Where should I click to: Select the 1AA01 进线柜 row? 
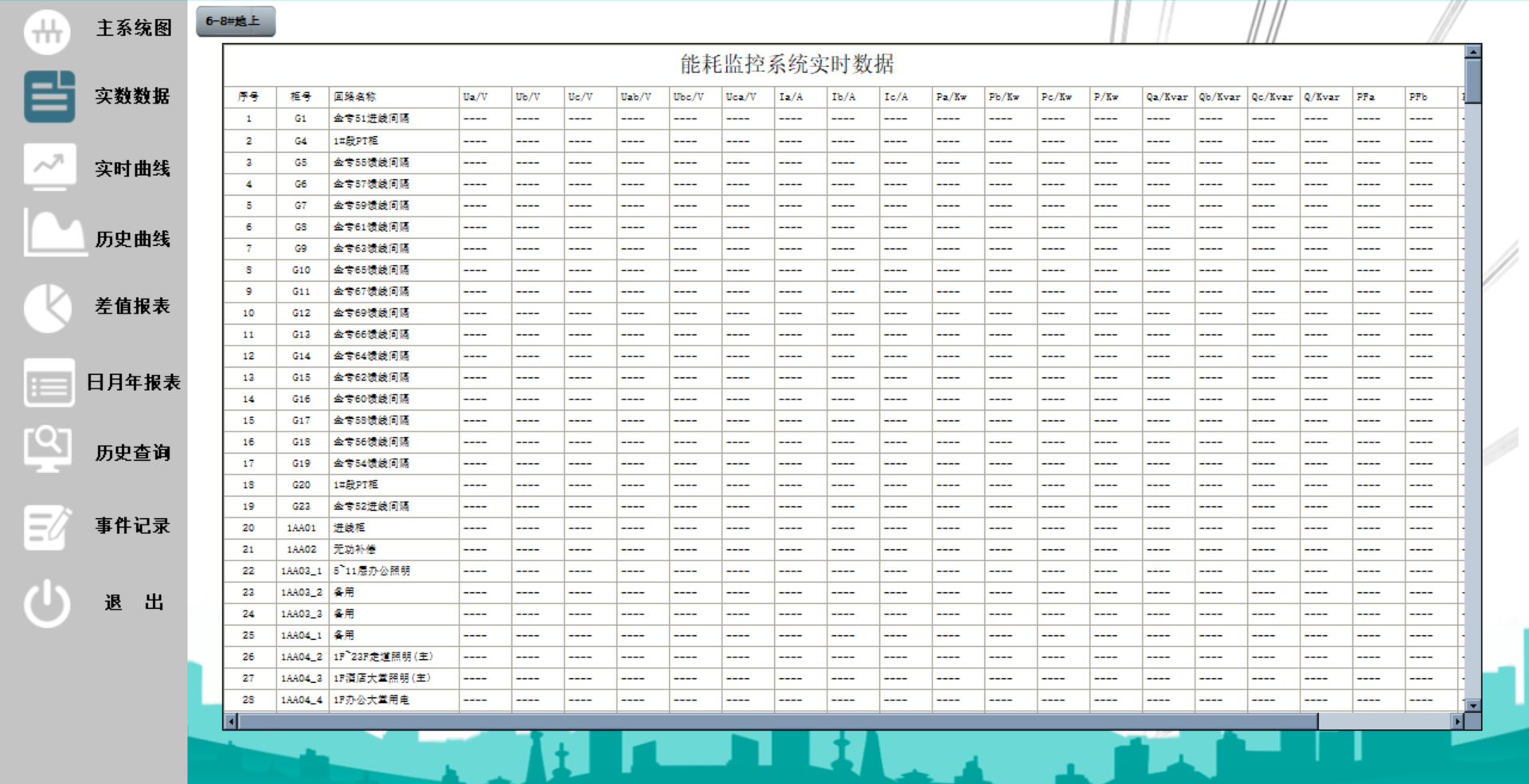[350, 527]
